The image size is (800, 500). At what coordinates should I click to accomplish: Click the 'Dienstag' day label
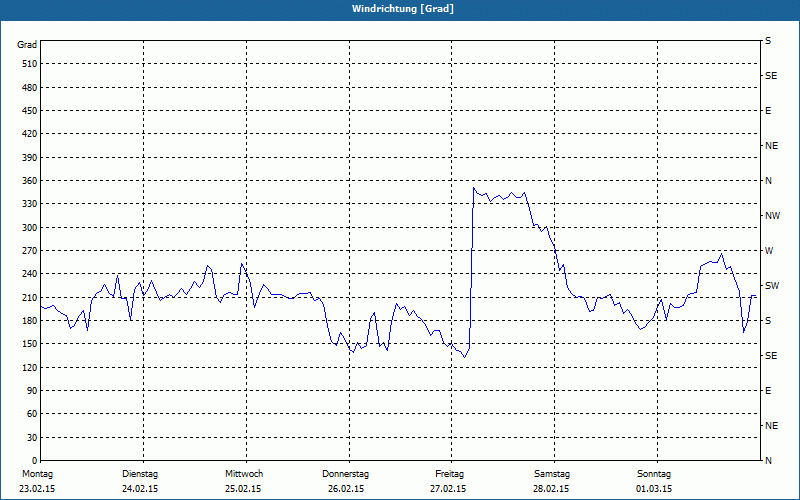140,474
